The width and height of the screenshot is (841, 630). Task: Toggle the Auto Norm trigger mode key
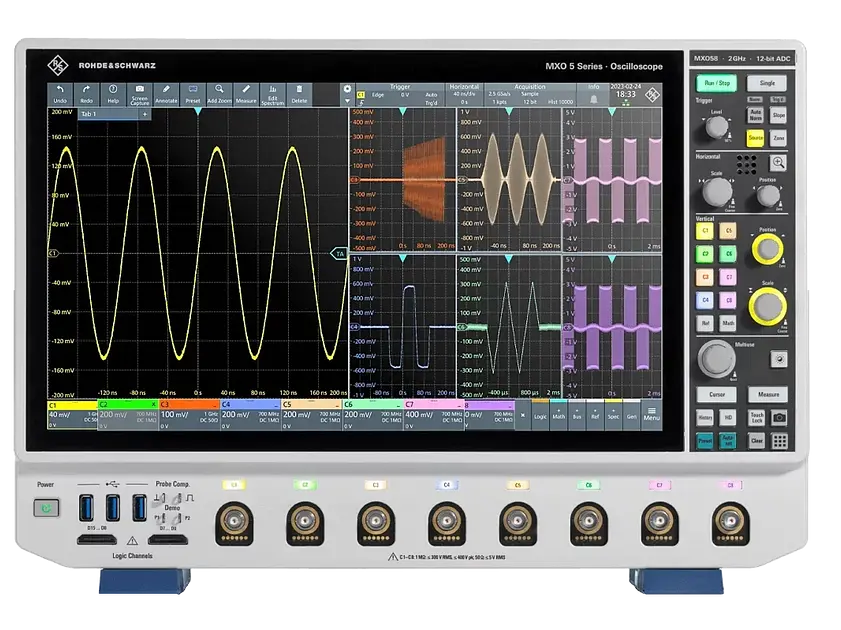[x=755, y=115]
